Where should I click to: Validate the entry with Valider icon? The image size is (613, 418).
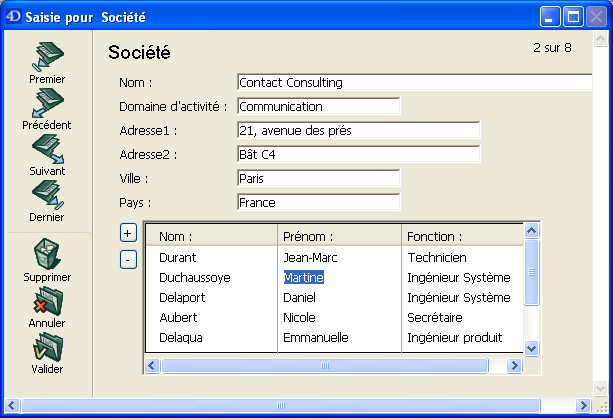pyautogui.click(x=47, y=348)
